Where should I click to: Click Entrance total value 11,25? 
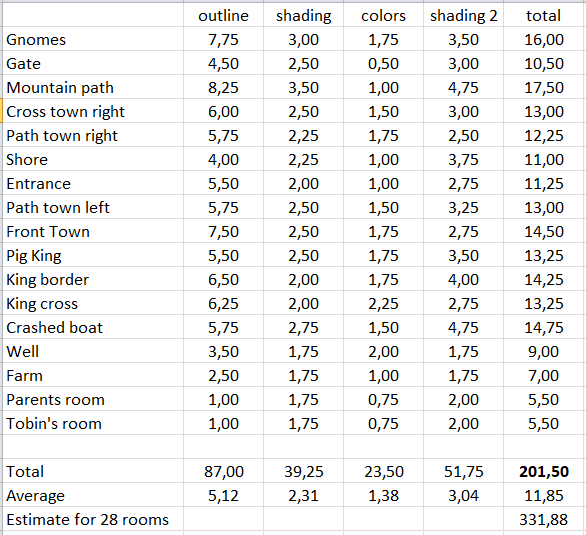[544, 183]
